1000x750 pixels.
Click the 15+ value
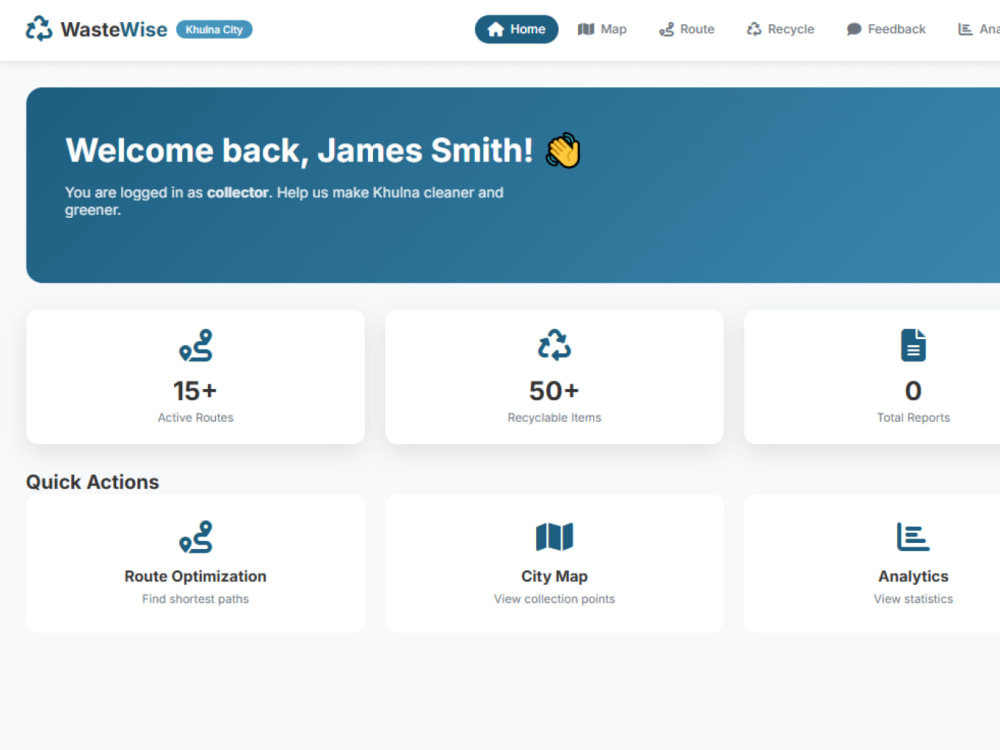click(x=195, y=391)
